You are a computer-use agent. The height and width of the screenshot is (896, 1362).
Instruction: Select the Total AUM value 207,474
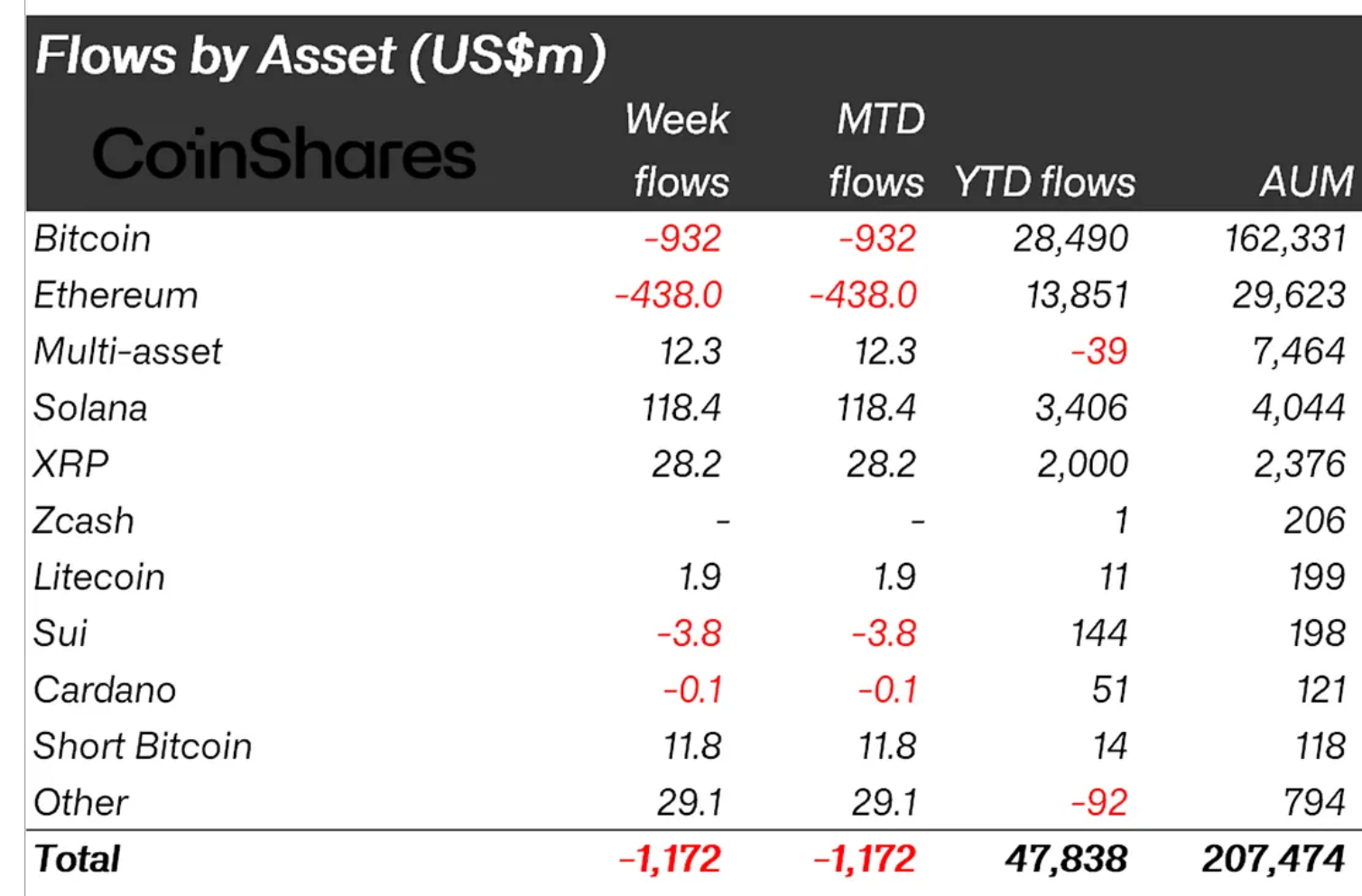click(x=1274, y=859)
